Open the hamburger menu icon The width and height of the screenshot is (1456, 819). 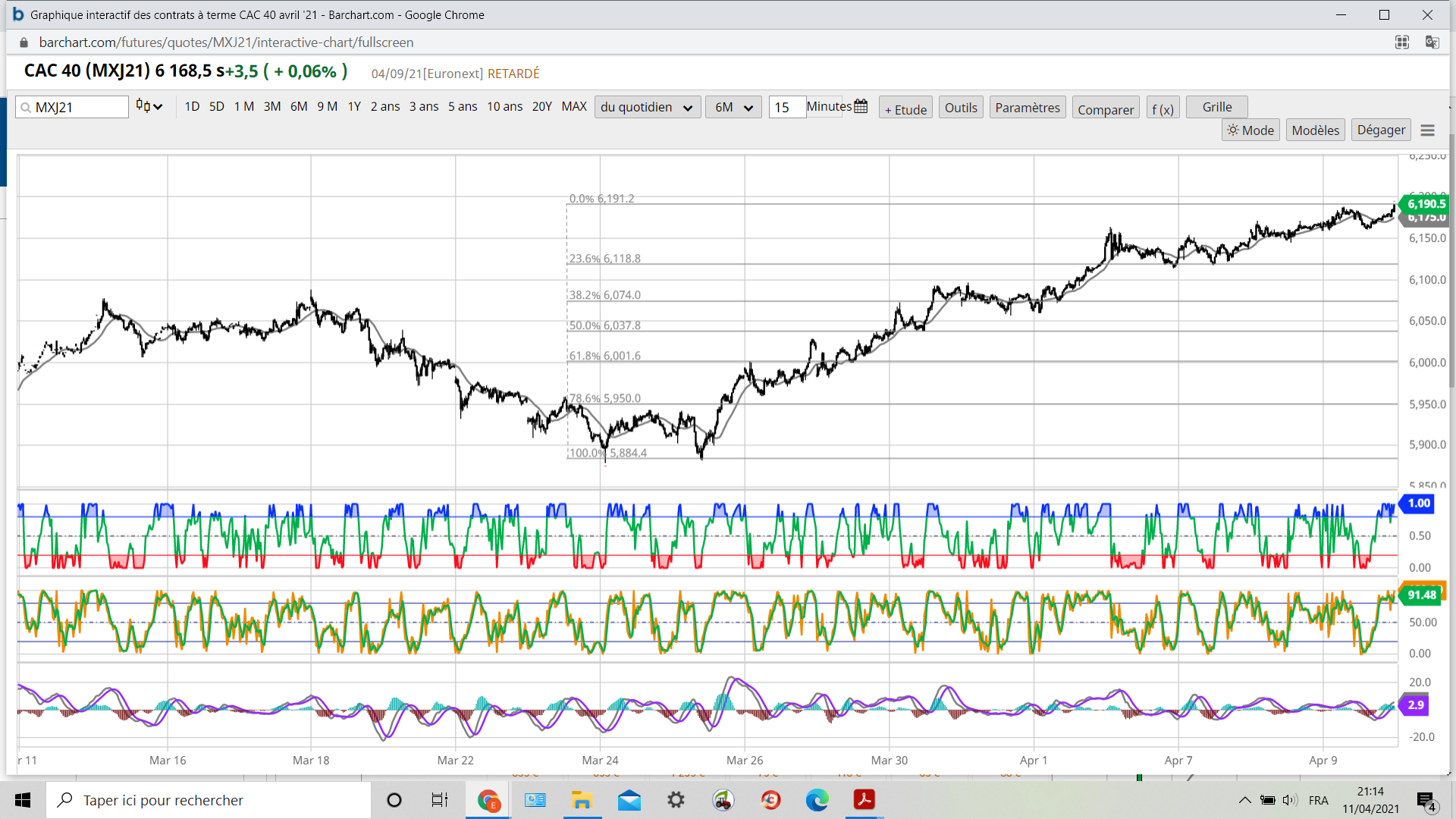tap(1427, 130)
